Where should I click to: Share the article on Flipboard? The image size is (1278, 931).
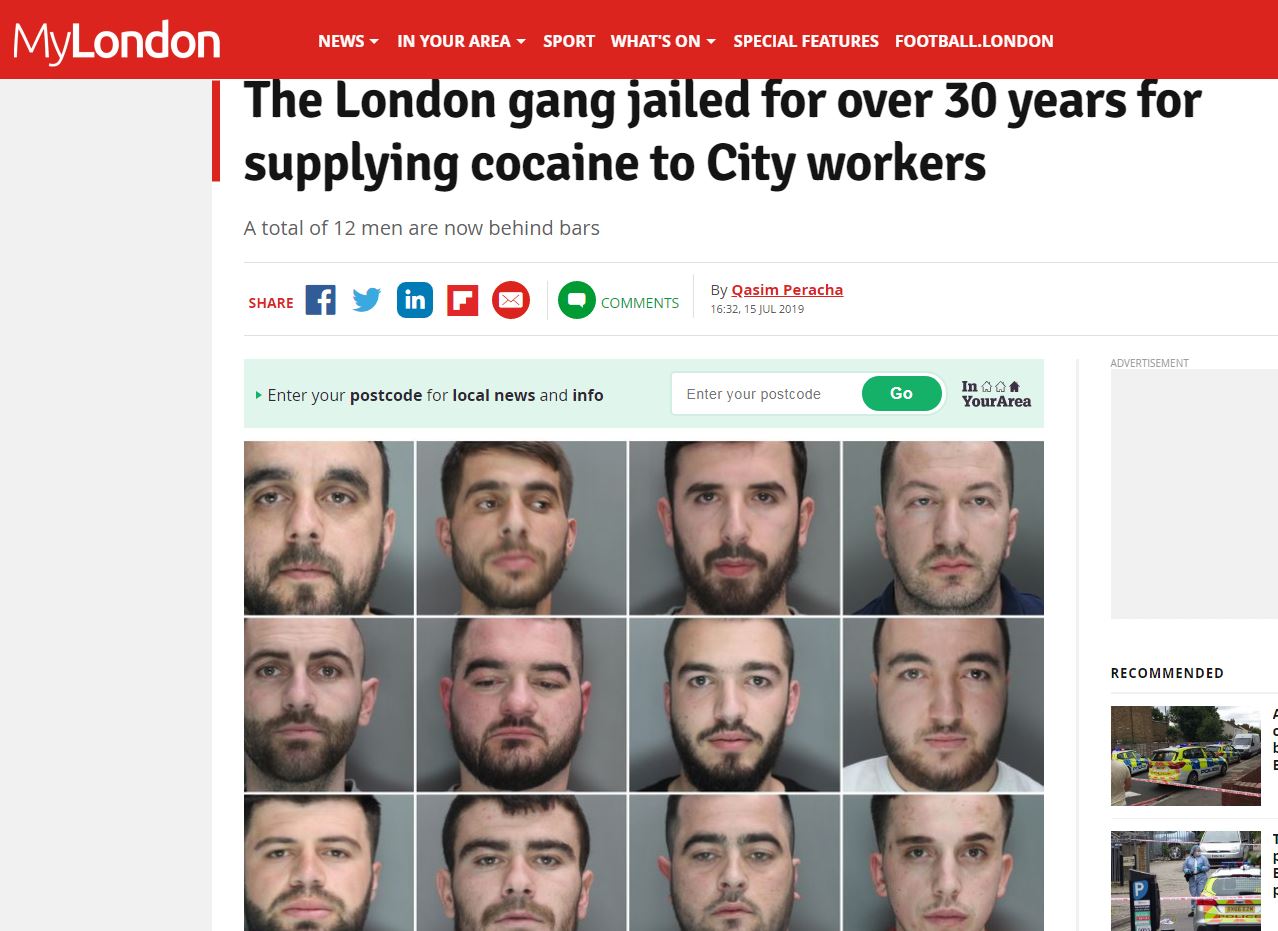pyautogui.click(x=462, y=300)
